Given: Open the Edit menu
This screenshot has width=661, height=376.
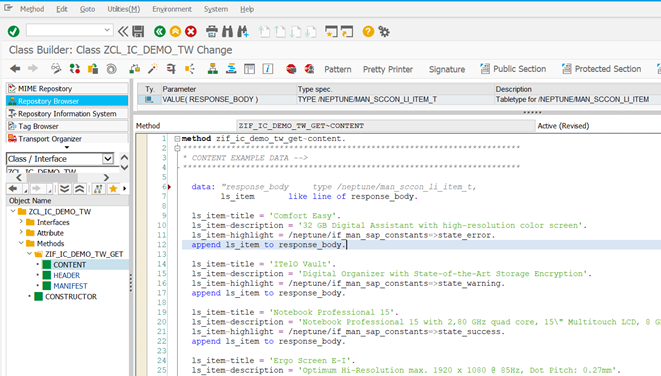Looking at the screenshot, I should click(62, 9).
